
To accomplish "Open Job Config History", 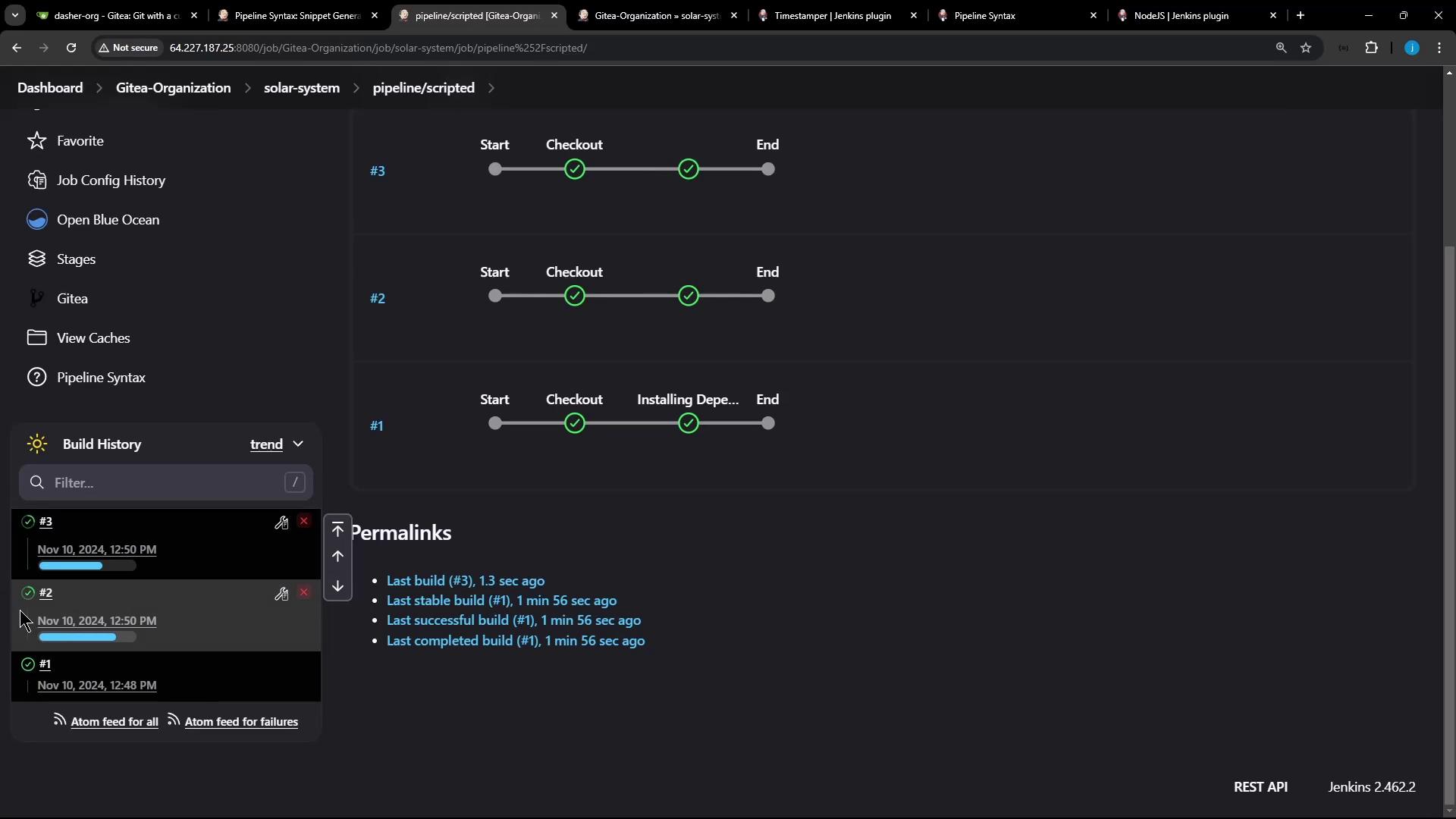I will [x=111, y=180].
